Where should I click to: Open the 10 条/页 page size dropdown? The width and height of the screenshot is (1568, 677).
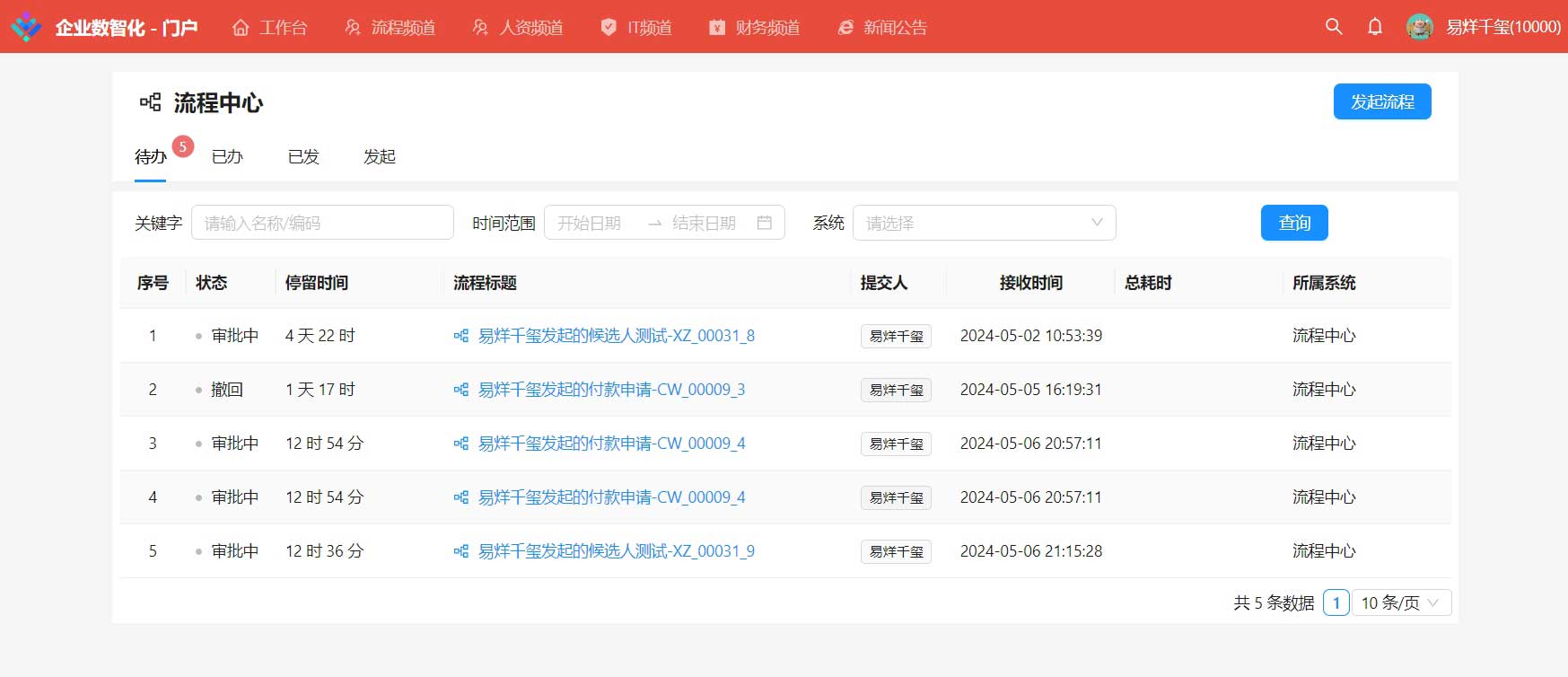click(x=1400, y=602)
